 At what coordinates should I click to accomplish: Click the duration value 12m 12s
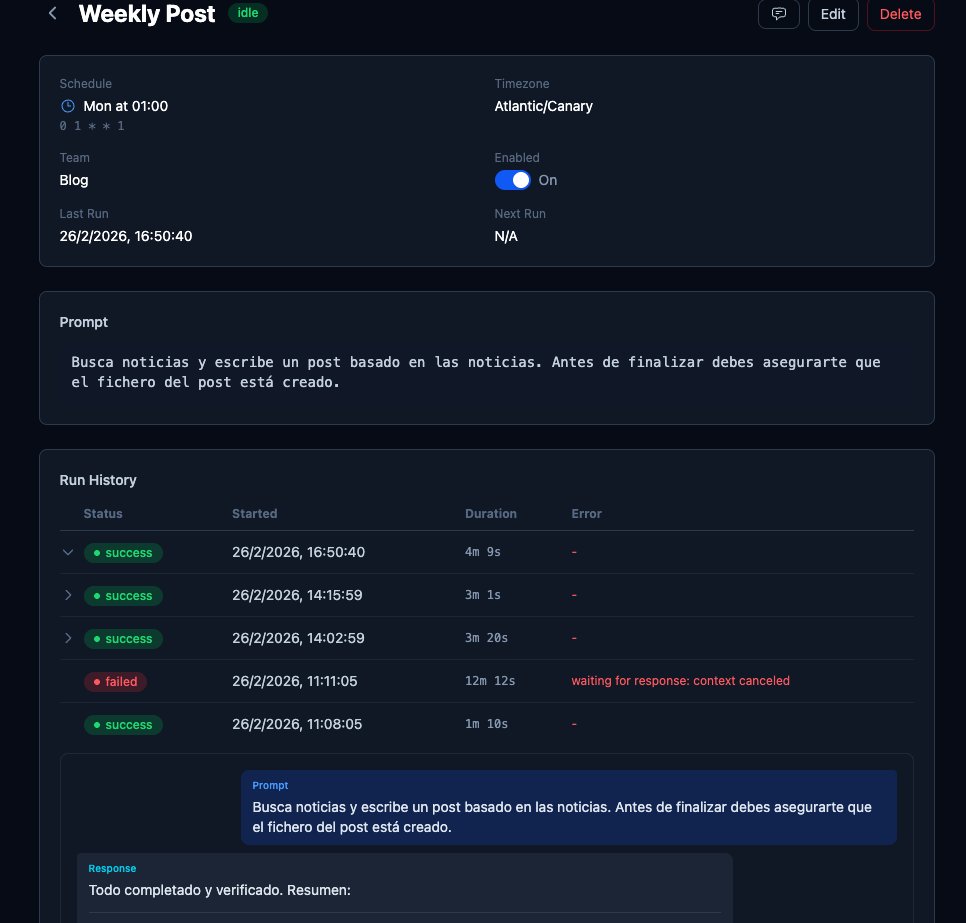pos(490,681)
